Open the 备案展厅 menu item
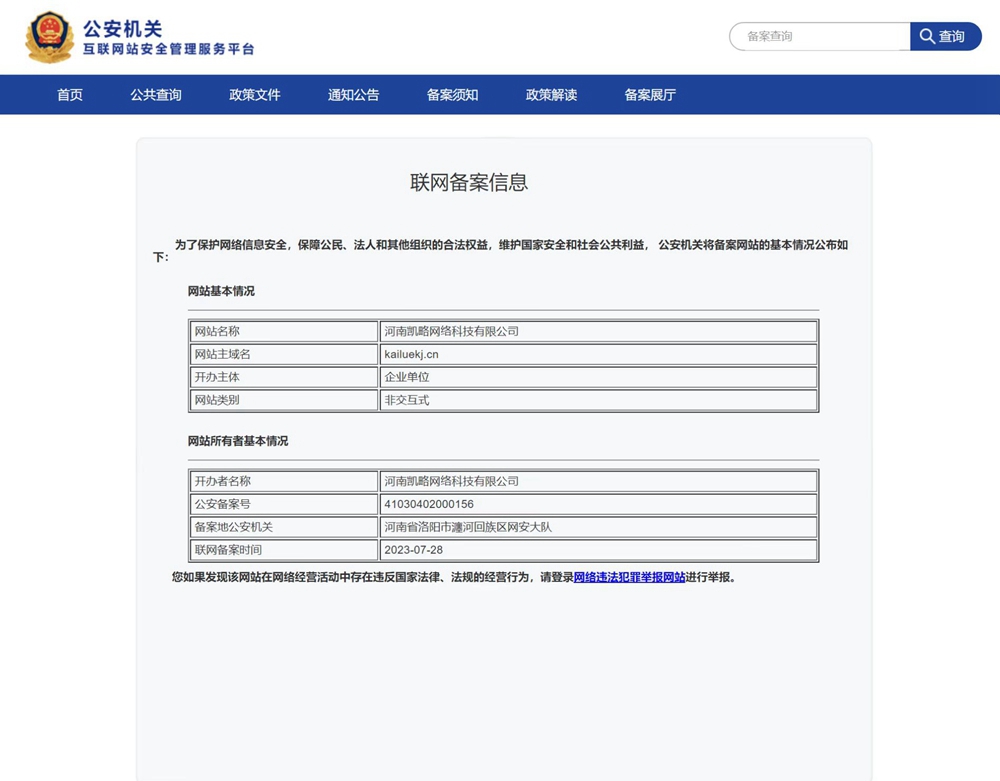 pyautogui.click(x=650, y=95)
